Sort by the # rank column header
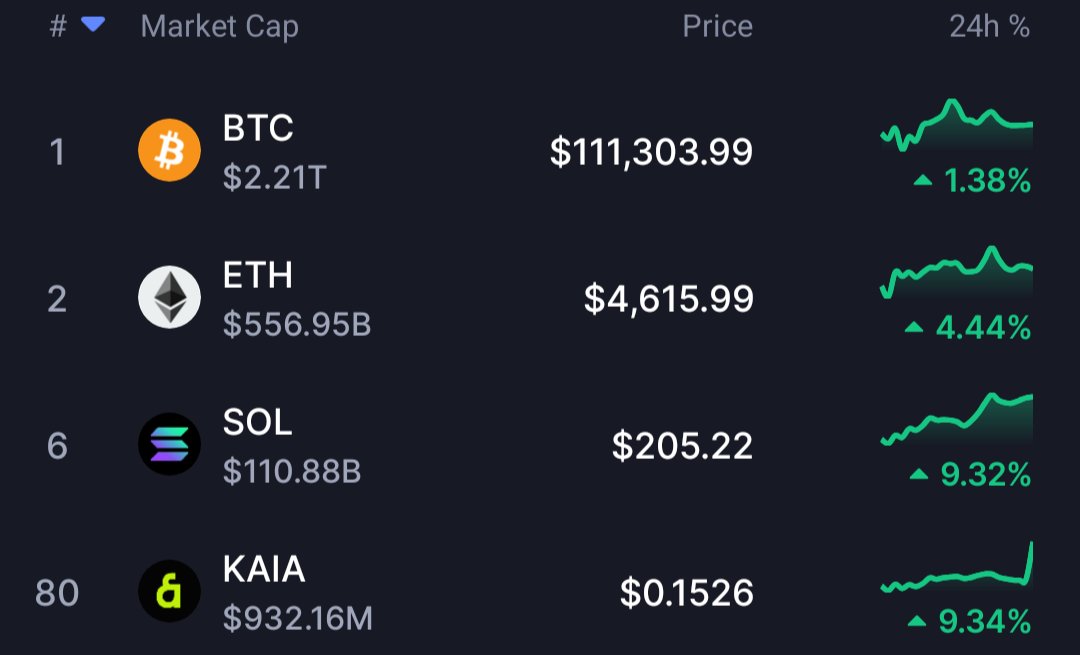1080x655 pixels. (58, 27)
